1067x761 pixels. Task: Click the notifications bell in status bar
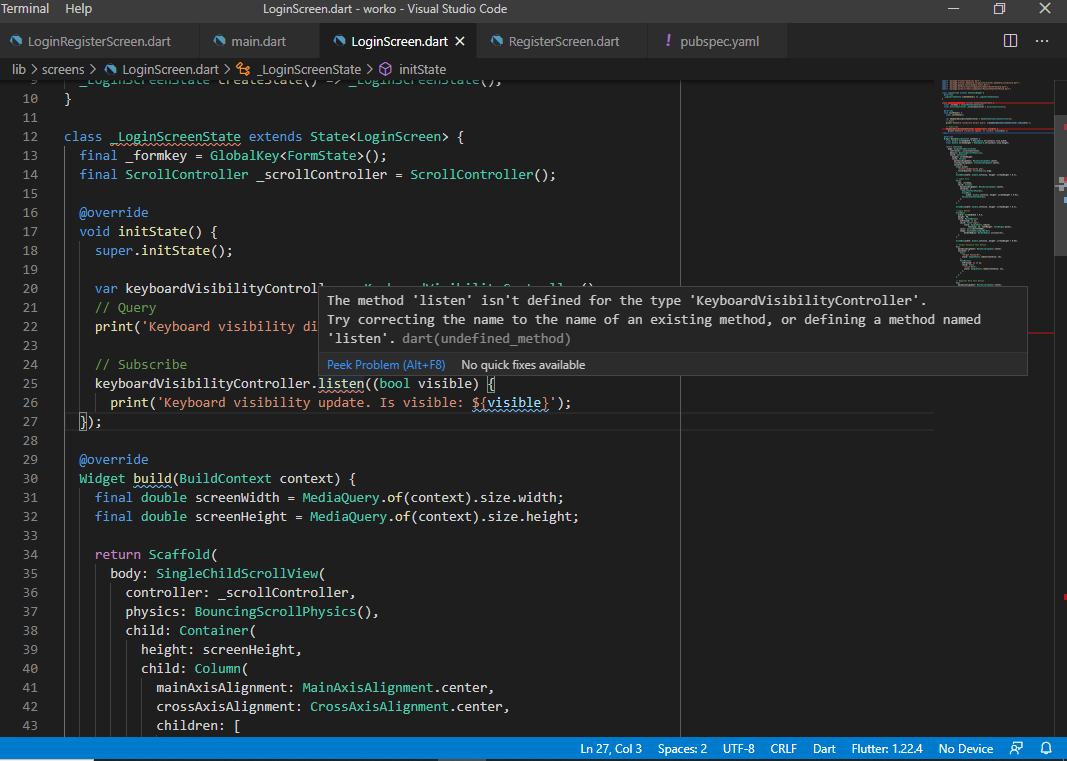[x=1046, y=748]
